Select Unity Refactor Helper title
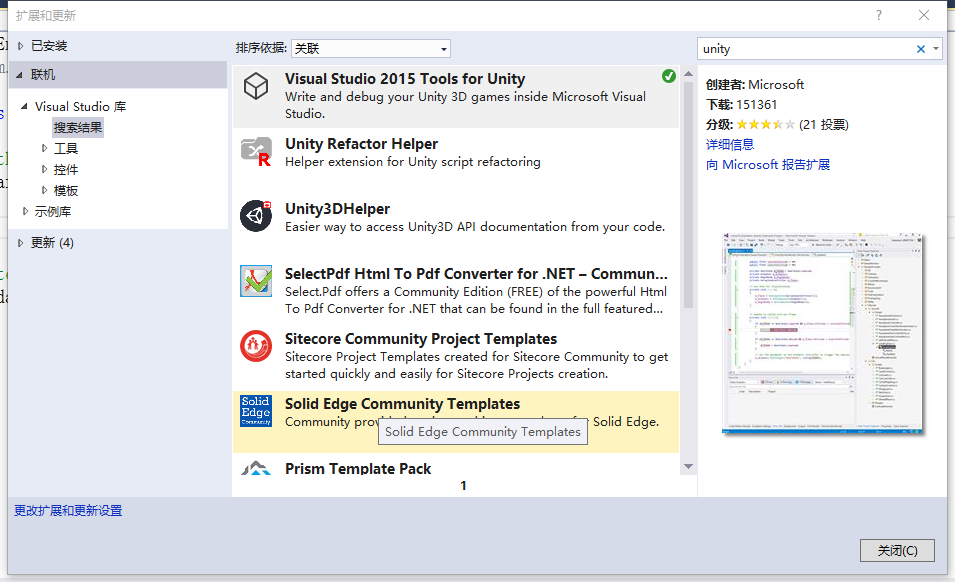This screenshot has width=955, height=582. click(x=361, y=144)
